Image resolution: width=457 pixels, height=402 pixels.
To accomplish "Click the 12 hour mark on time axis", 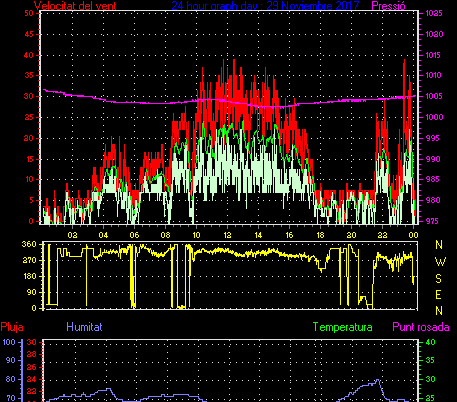I will point(227,235).
